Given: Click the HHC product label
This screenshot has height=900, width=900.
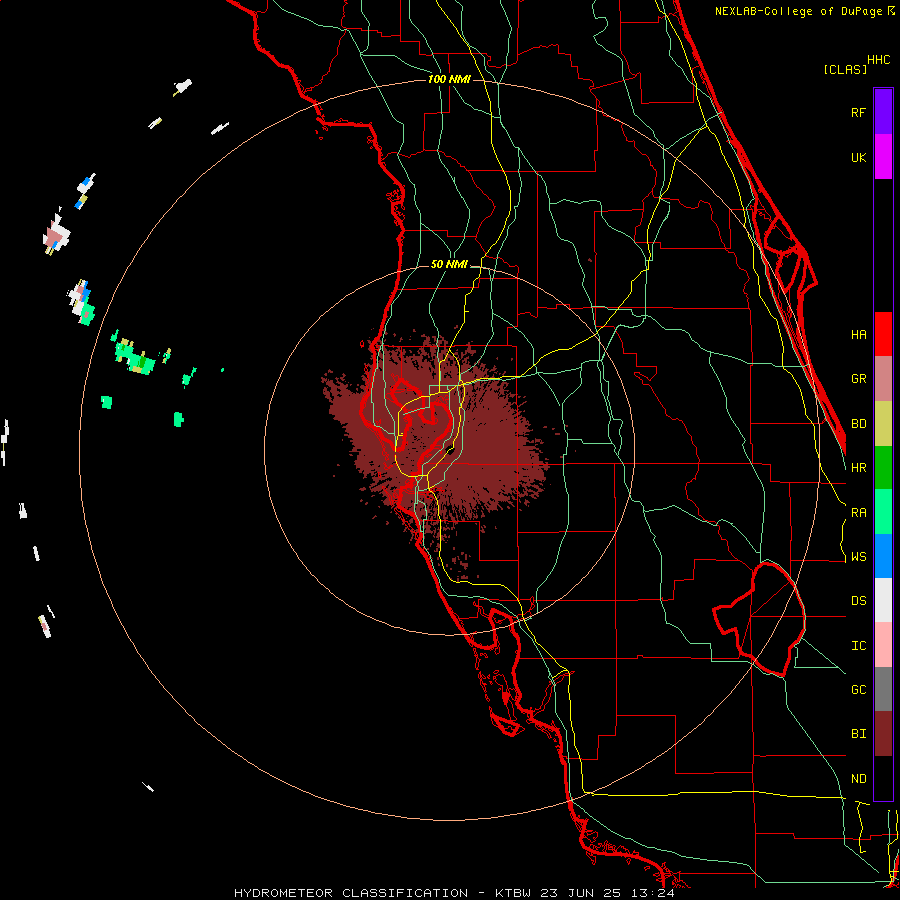Looking at the screenshot, I should (879, 60).
